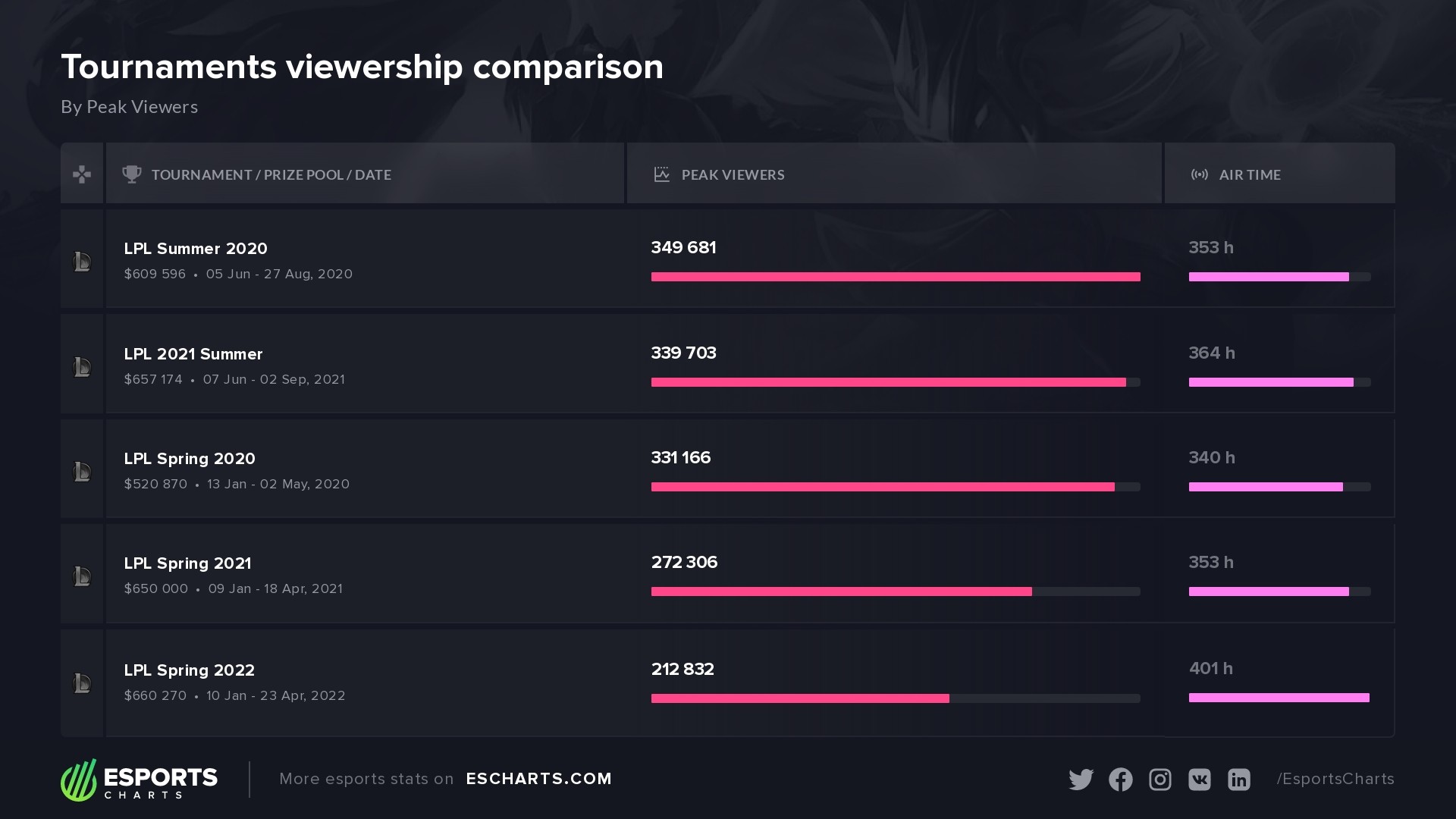Screen dimensions: 1456x819
Task: Click the LinkedIn icon
Action: 1239,780
